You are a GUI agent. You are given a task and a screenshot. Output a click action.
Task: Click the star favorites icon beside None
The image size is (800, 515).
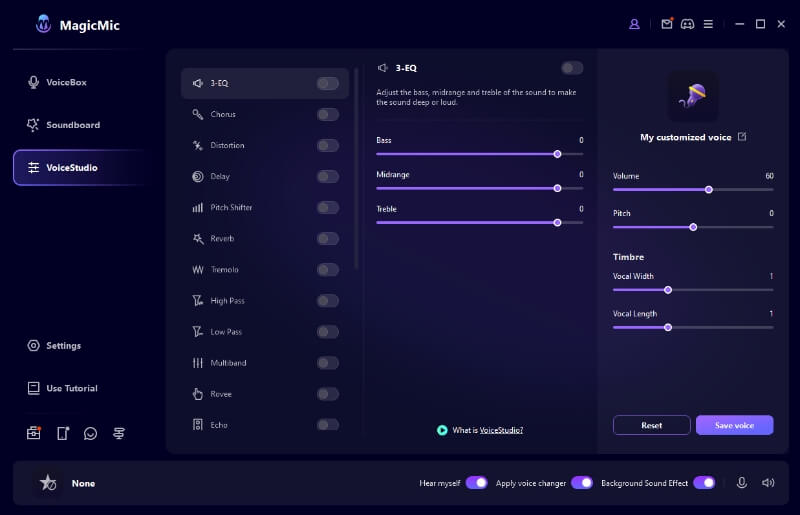click(47, 483)
